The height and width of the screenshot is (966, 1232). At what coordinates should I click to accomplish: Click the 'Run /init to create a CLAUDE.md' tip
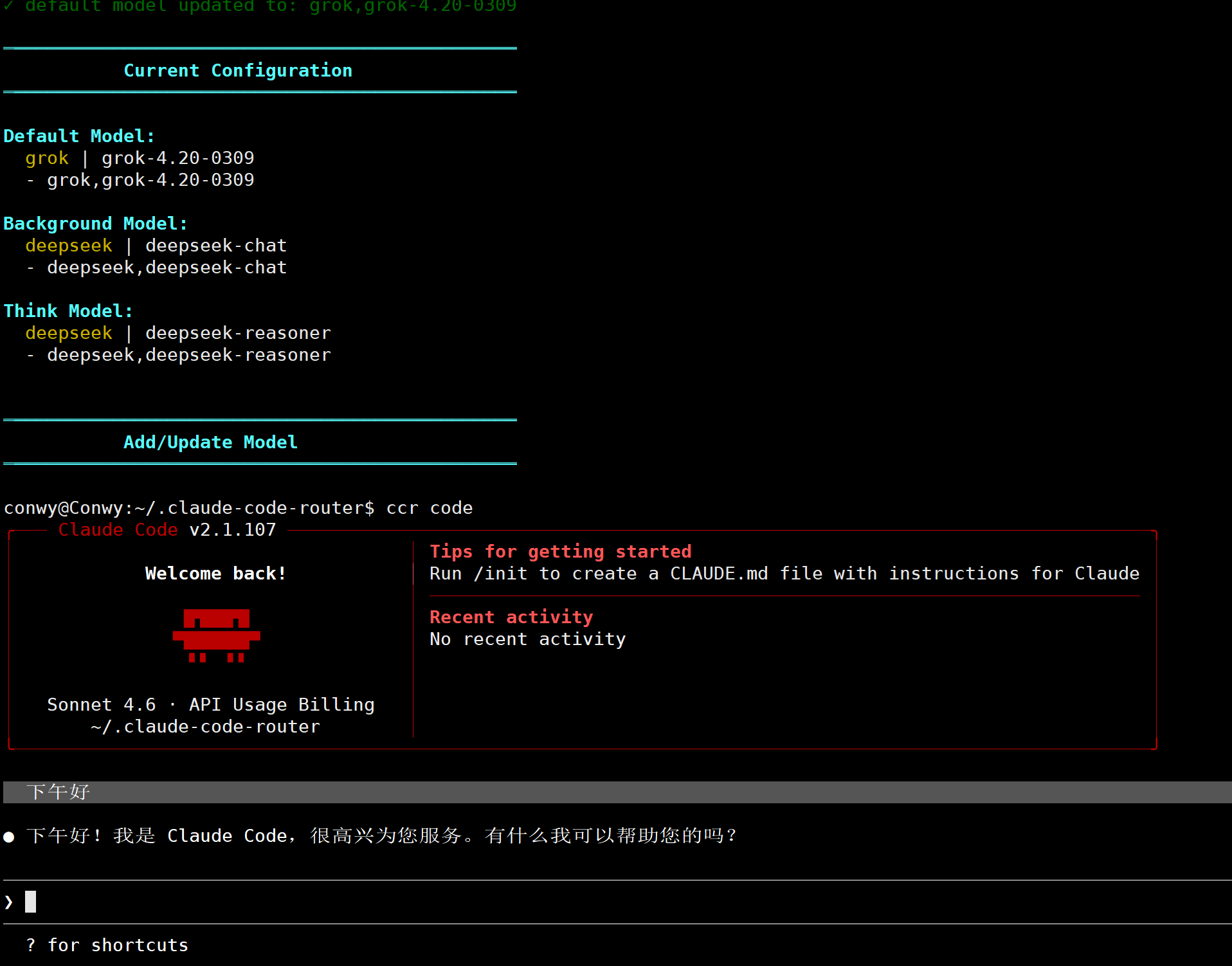coord(784,574)
